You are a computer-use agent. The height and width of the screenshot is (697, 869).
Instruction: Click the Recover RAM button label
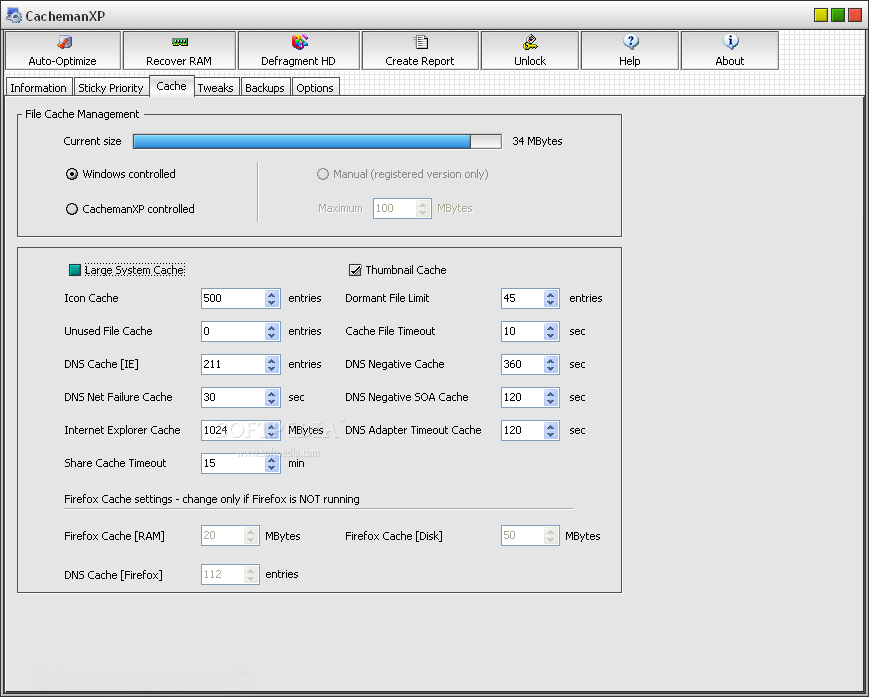pos(179,61)
